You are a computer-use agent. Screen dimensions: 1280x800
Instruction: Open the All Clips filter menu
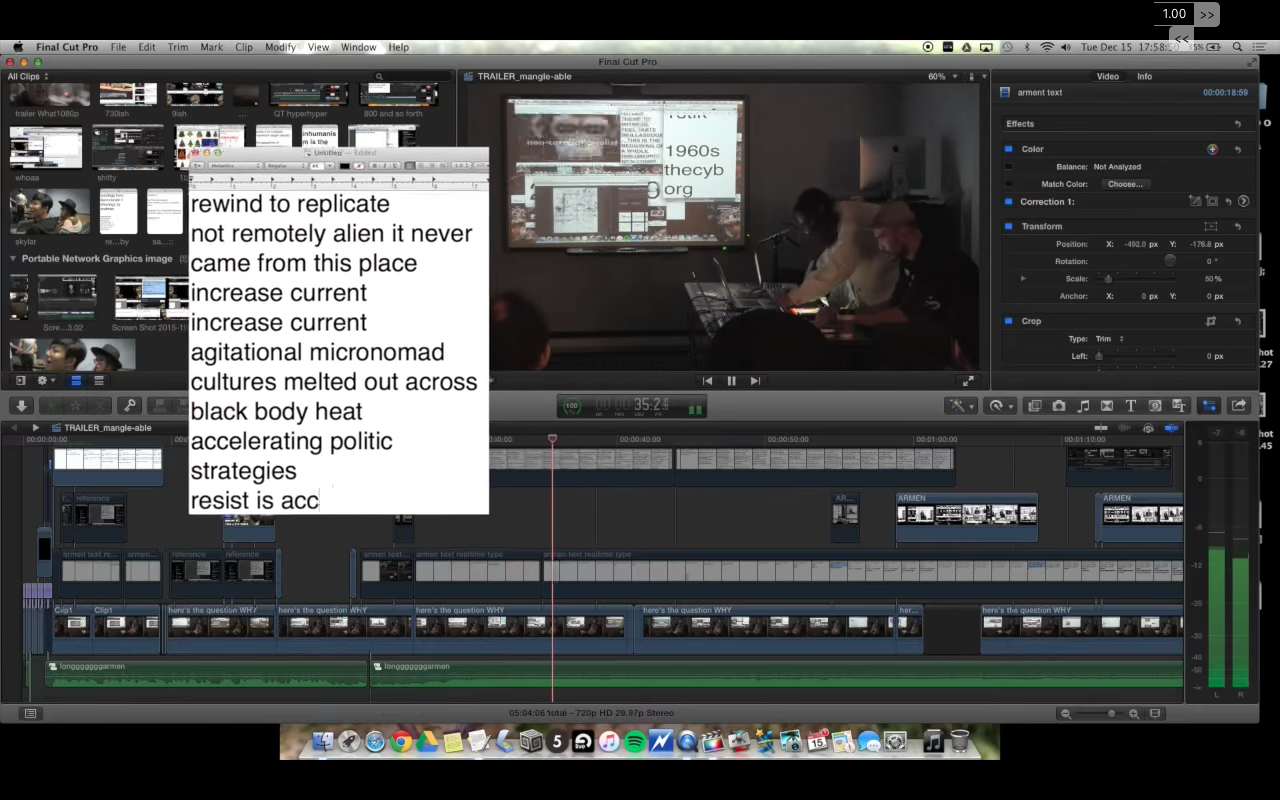coord(28,76)
